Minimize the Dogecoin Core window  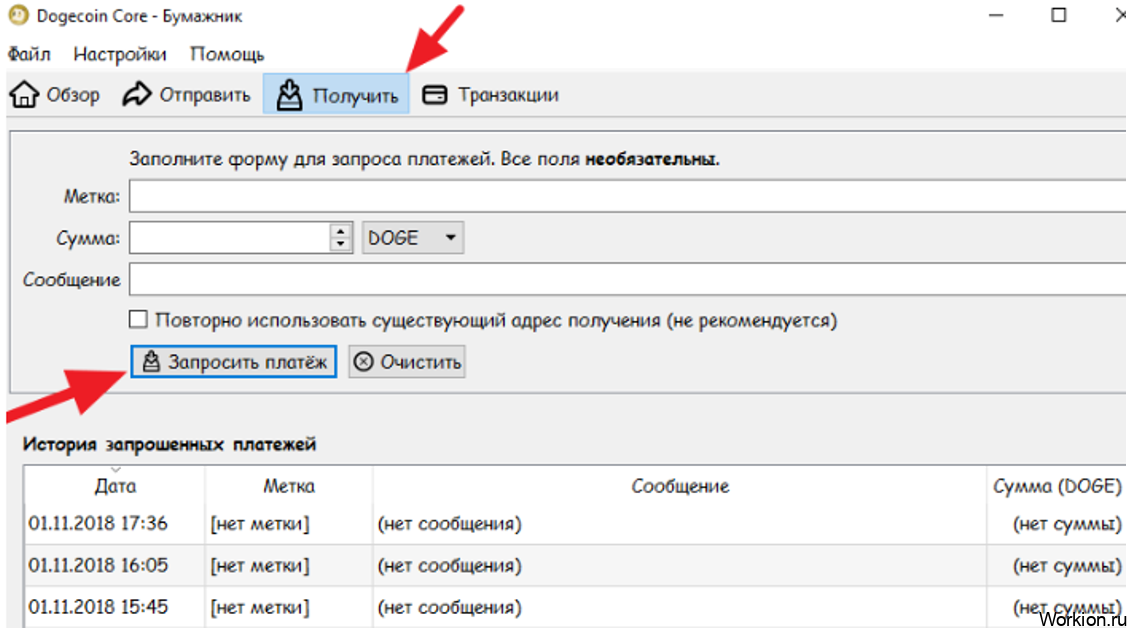point(996,15)
